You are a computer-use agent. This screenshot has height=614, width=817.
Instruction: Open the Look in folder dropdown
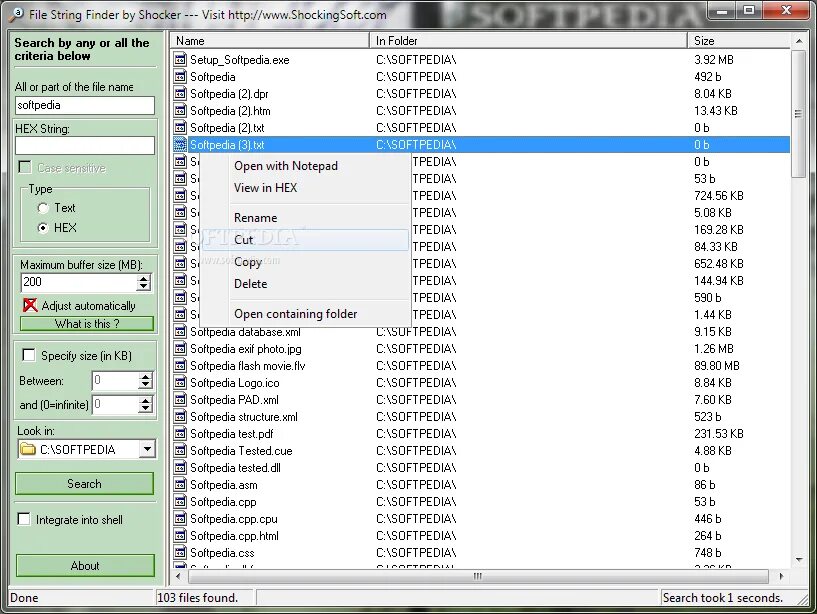tap(147, 449)
